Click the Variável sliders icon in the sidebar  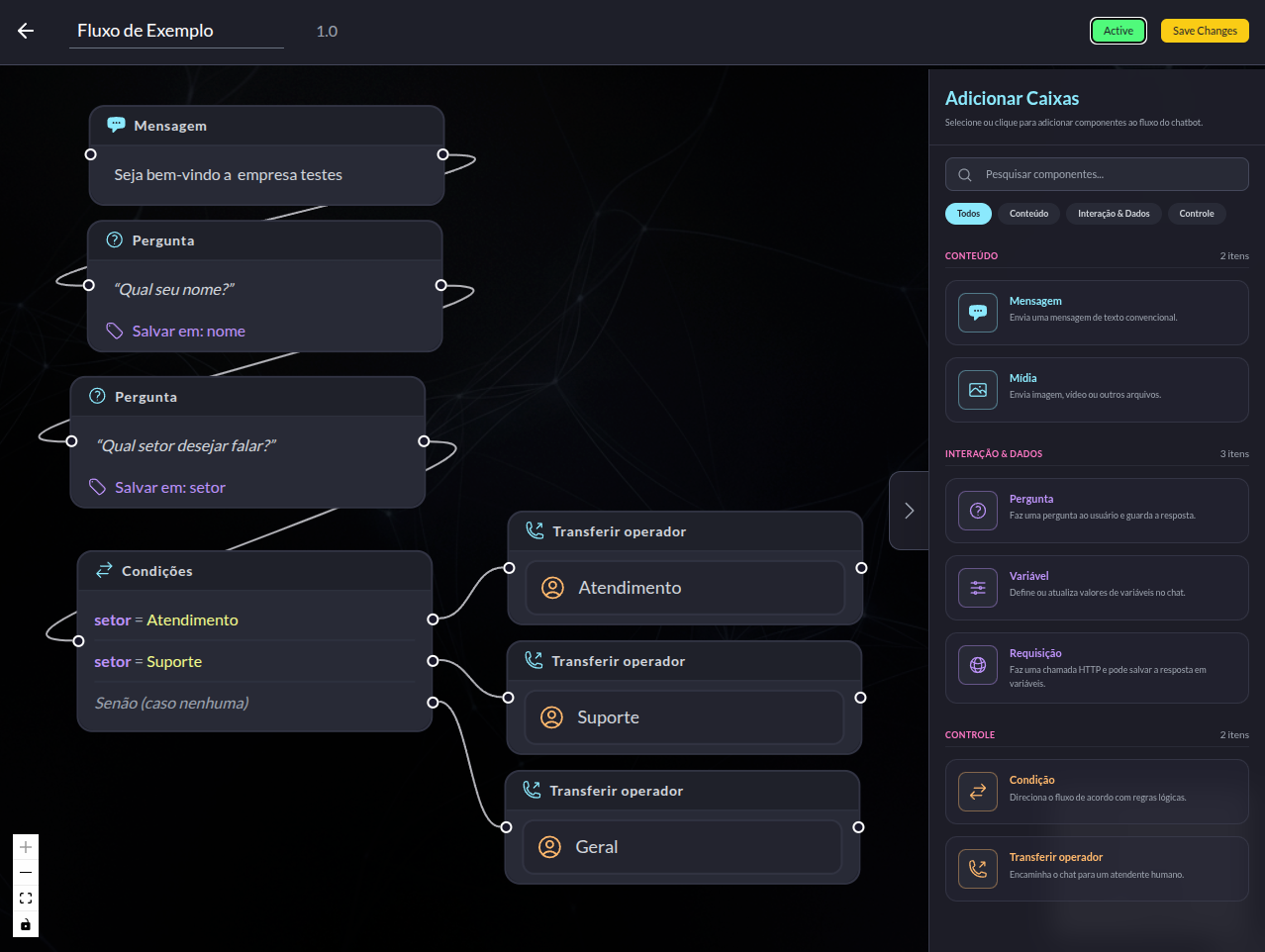(978, 588)
